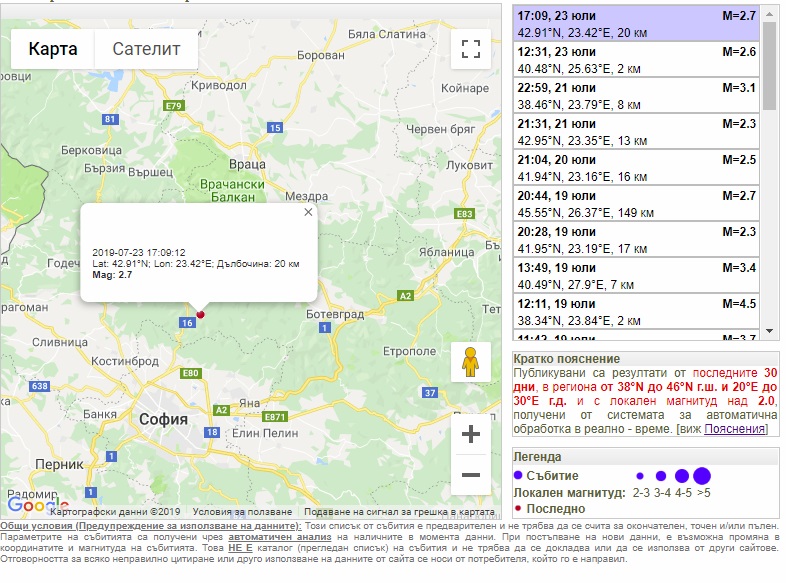Image resolution: width=786 pixels, height=583 pixels.
Task: Click E83 road shield on map
Action: coord(464,214)
